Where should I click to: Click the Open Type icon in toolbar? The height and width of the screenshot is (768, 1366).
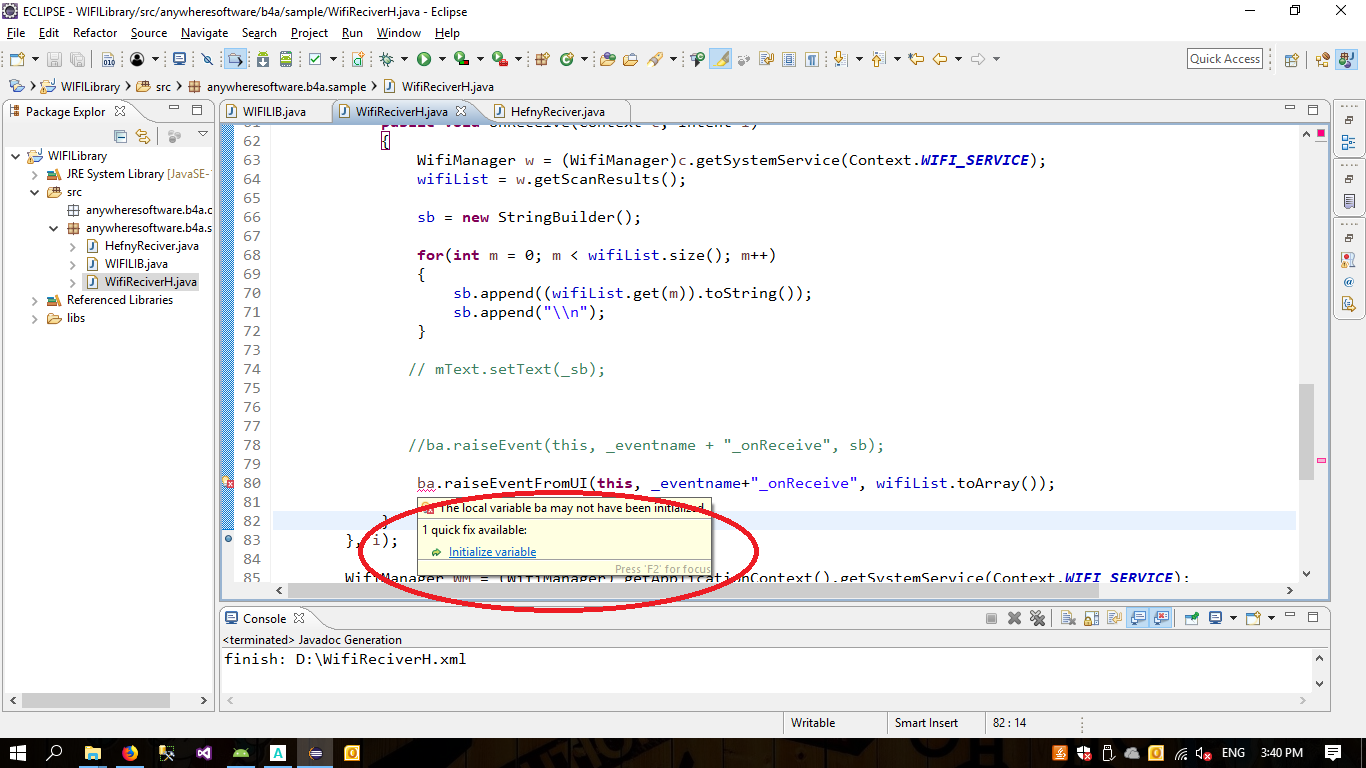608,59
